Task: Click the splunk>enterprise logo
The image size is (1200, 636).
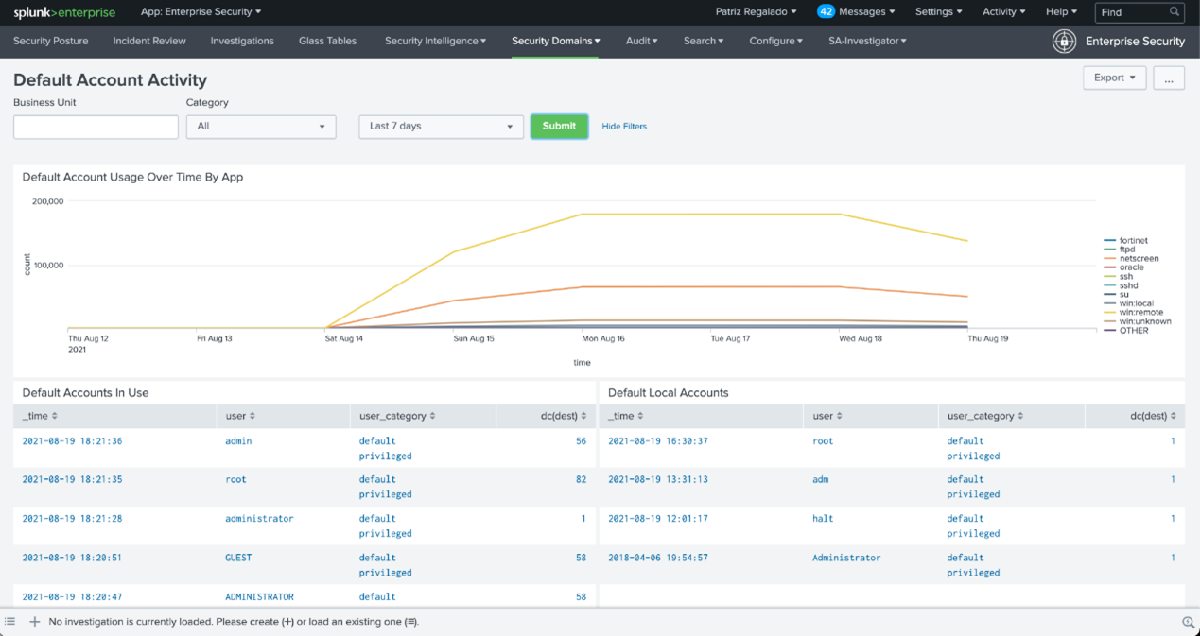Action: (63, 12)
